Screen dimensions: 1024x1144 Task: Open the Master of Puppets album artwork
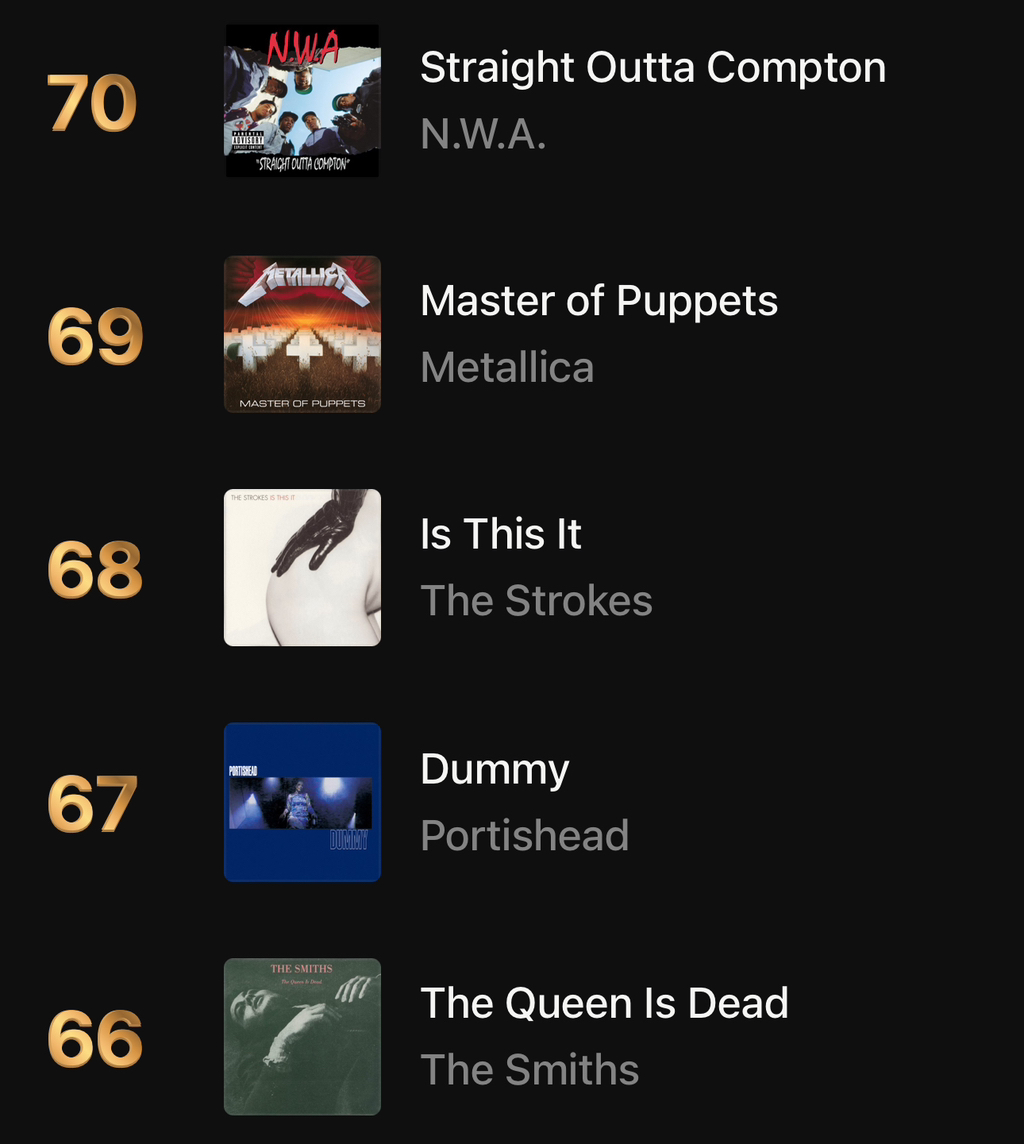302,334
